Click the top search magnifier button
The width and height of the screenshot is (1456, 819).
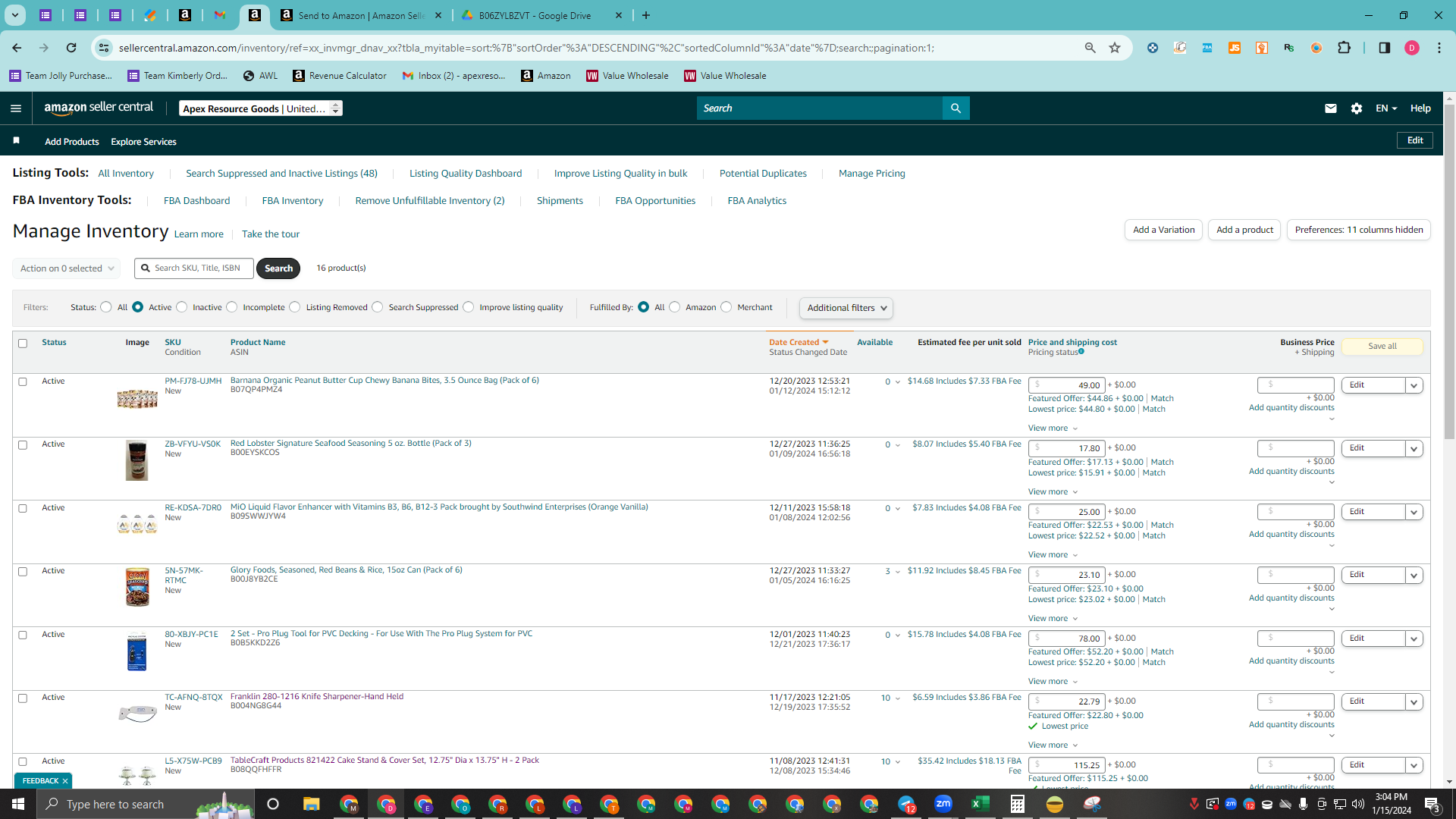click(955, 108)
